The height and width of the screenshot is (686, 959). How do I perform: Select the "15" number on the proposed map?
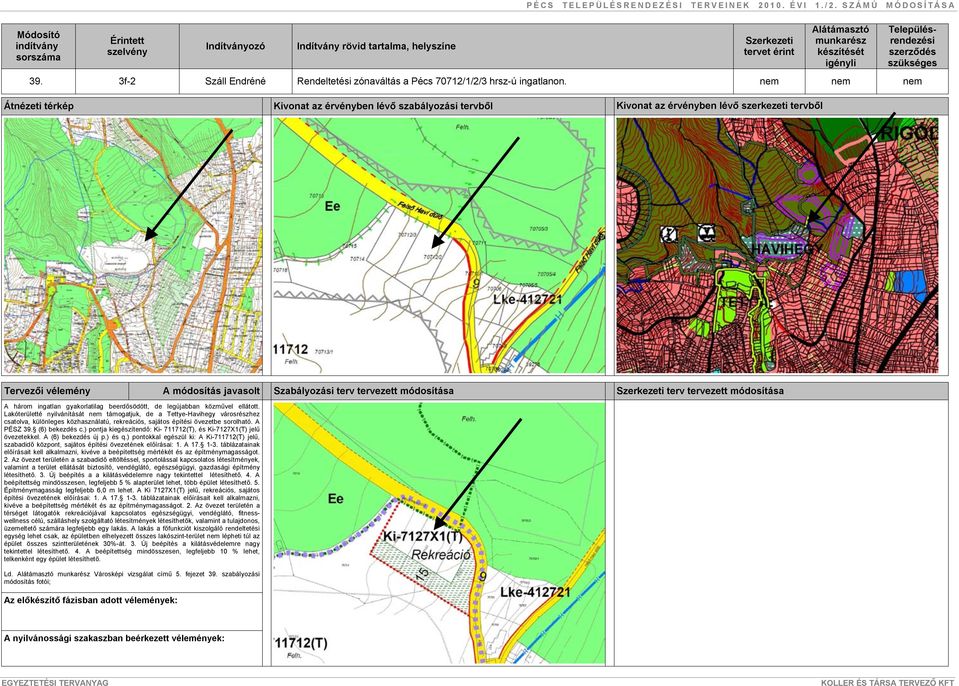[x=422, y=574]
